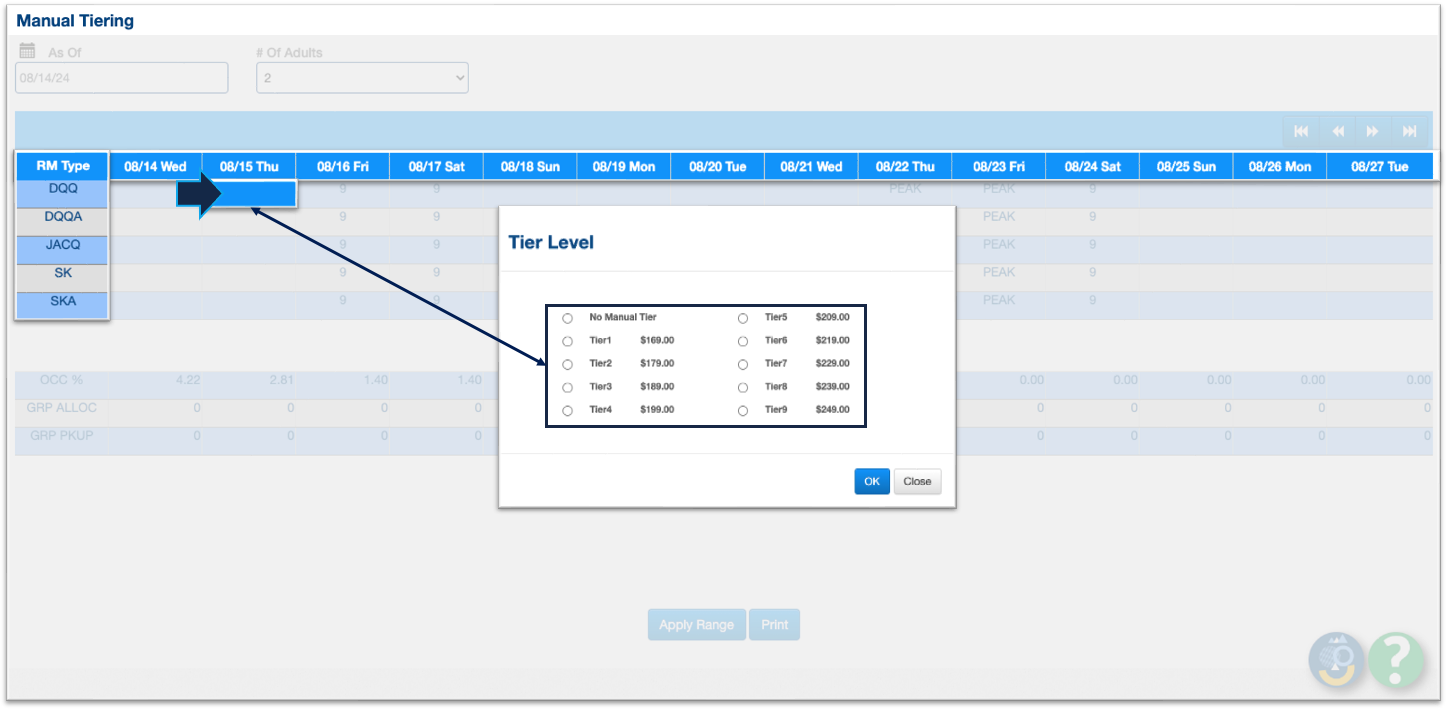Close the Tier Level dialog

click(x=917, y=481)
